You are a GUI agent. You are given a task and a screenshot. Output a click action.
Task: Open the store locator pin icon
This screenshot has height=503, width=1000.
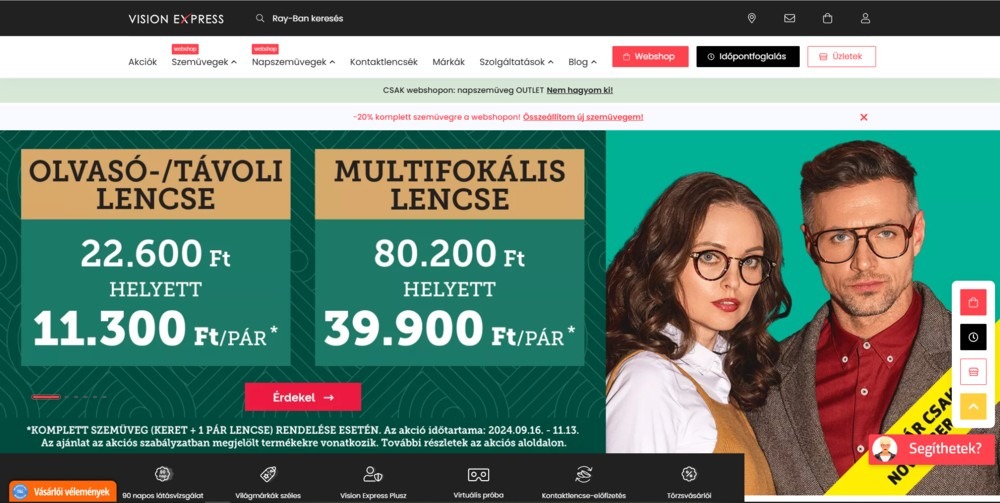tap(751, 18)
